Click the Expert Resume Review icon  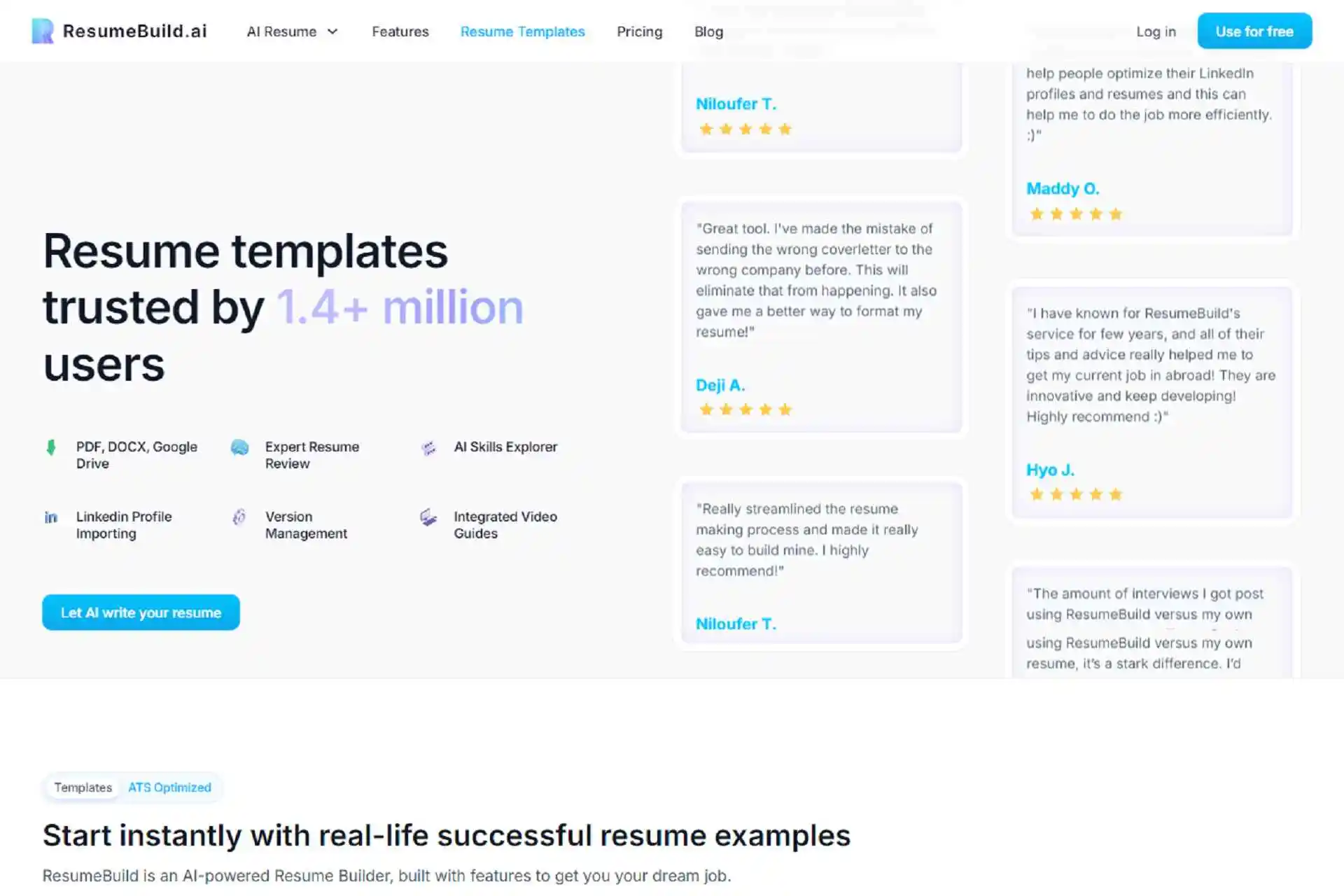[239, 447]
